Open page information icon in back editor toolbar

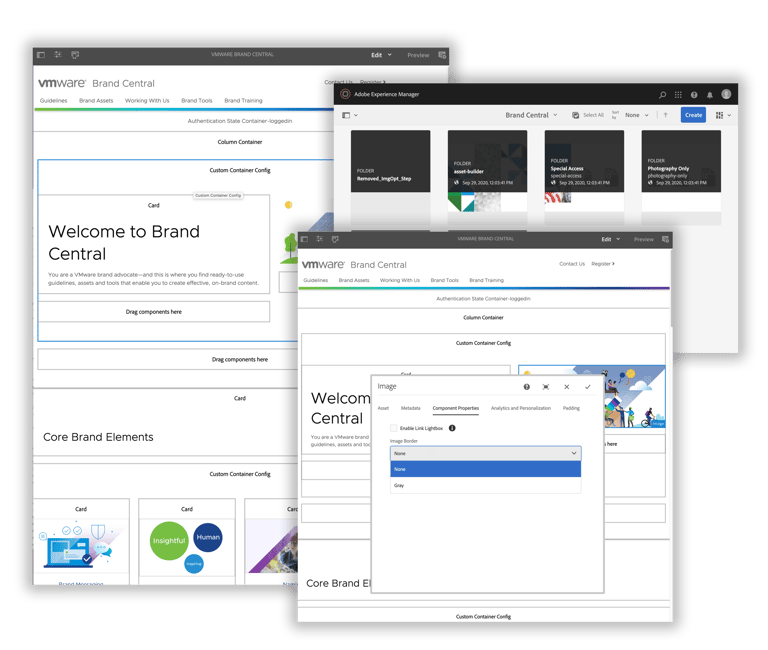click(x=58, y=55)
